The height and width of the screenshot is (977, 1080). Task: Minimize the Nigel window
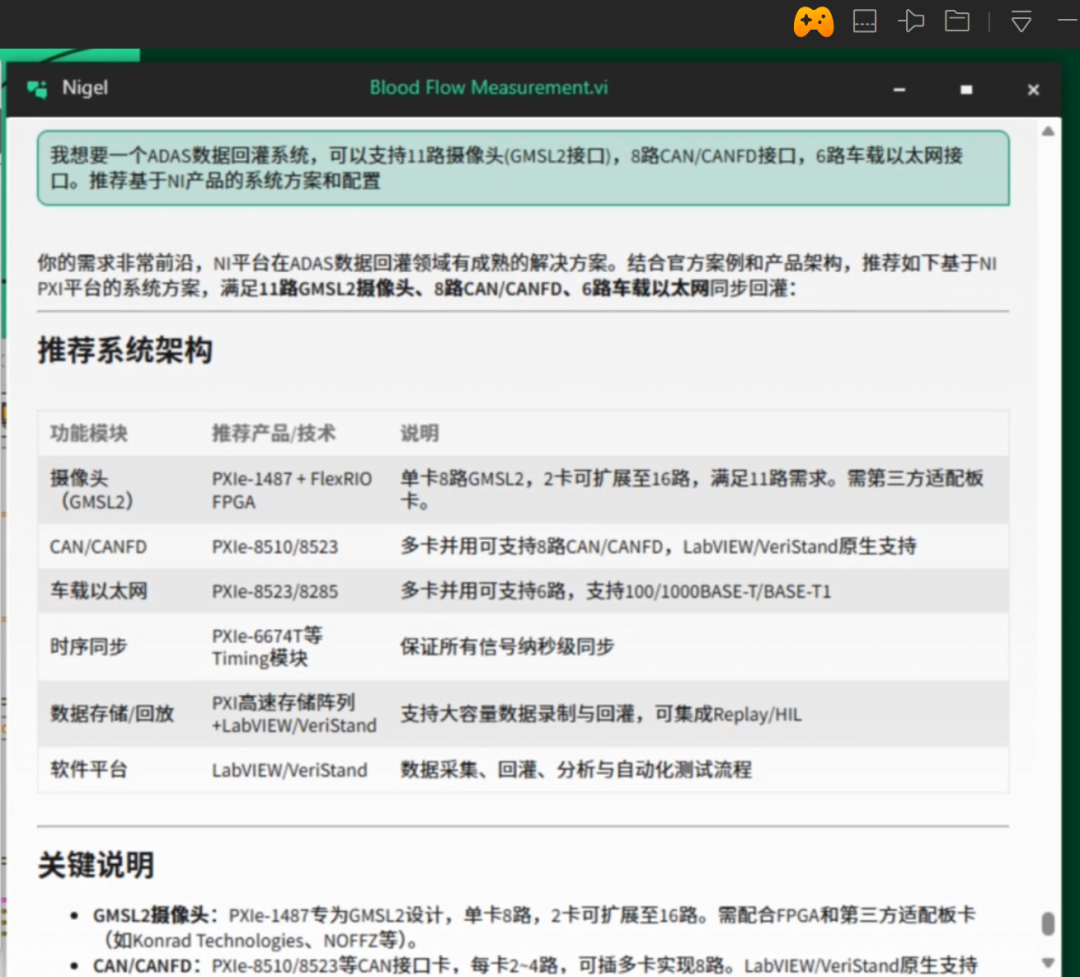[x=899, y=90]
